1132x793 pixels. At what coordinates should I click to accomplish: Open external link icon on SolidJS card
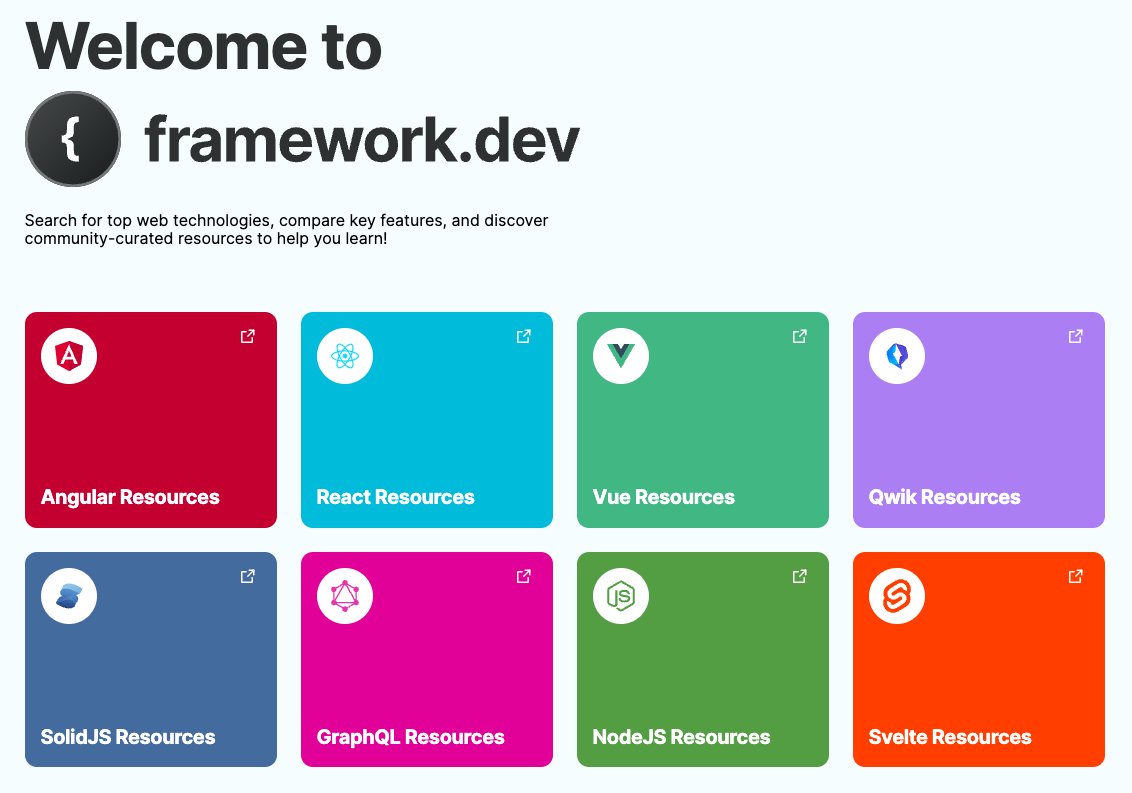tap(248, 576)
